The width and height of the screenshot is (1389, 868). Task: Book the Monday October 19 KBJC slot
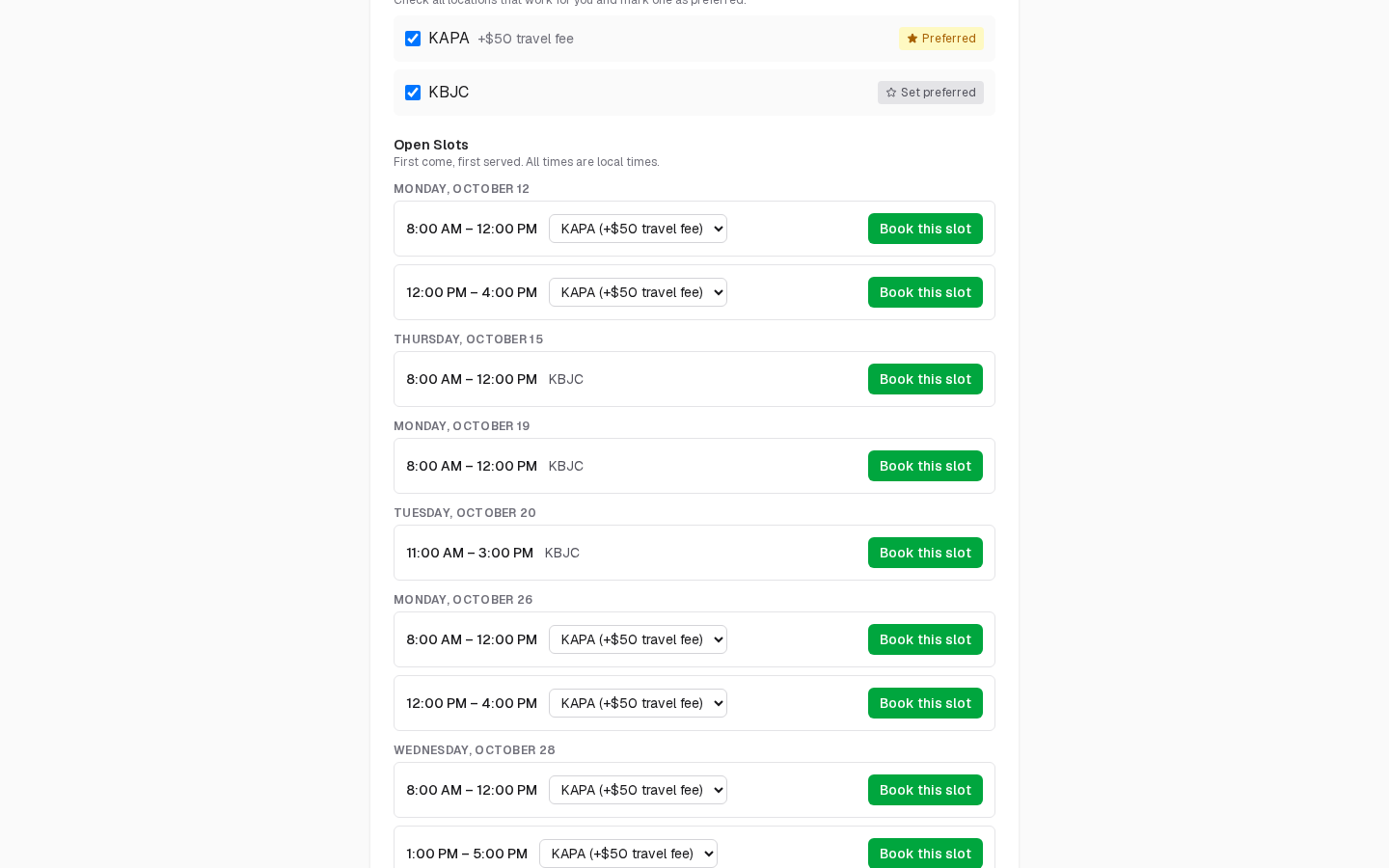pyautogui.click(x=925, y=466)
